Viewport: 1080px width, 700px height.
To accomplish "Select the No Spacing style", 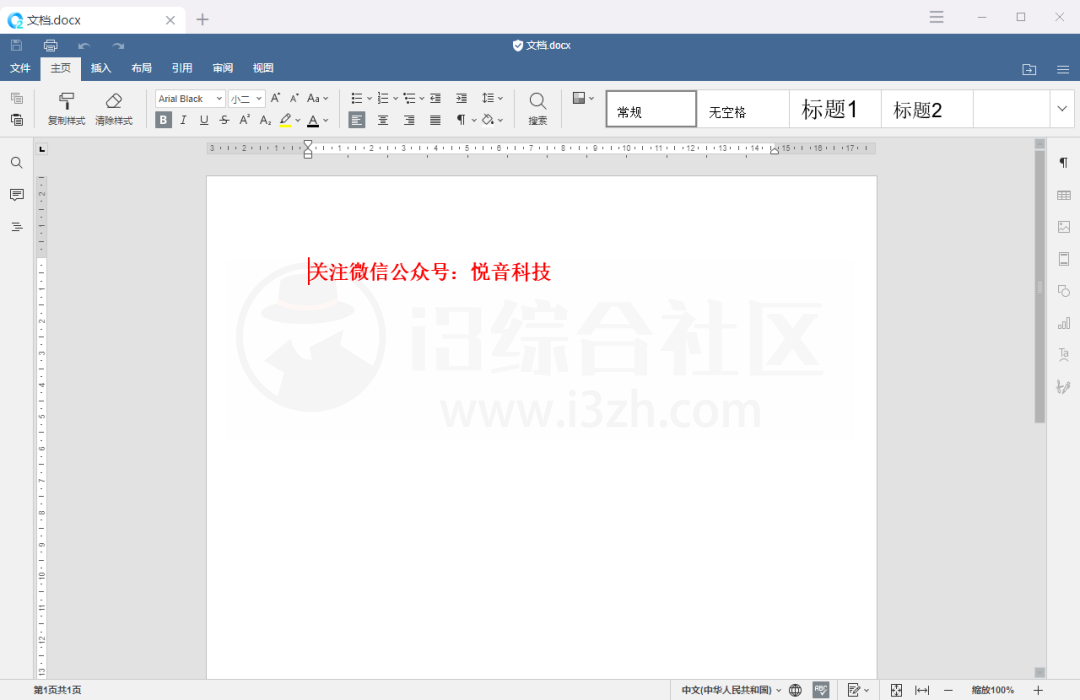I will pyautogui.click(x=743, y=109).
